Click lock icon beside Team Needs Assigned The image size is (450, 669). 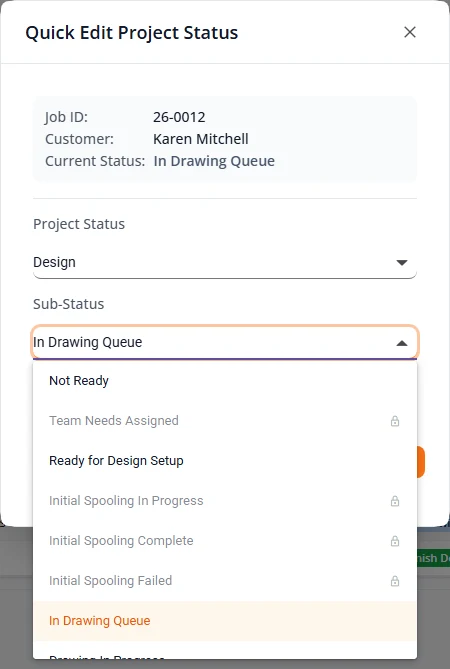click(x=395, y=421)
